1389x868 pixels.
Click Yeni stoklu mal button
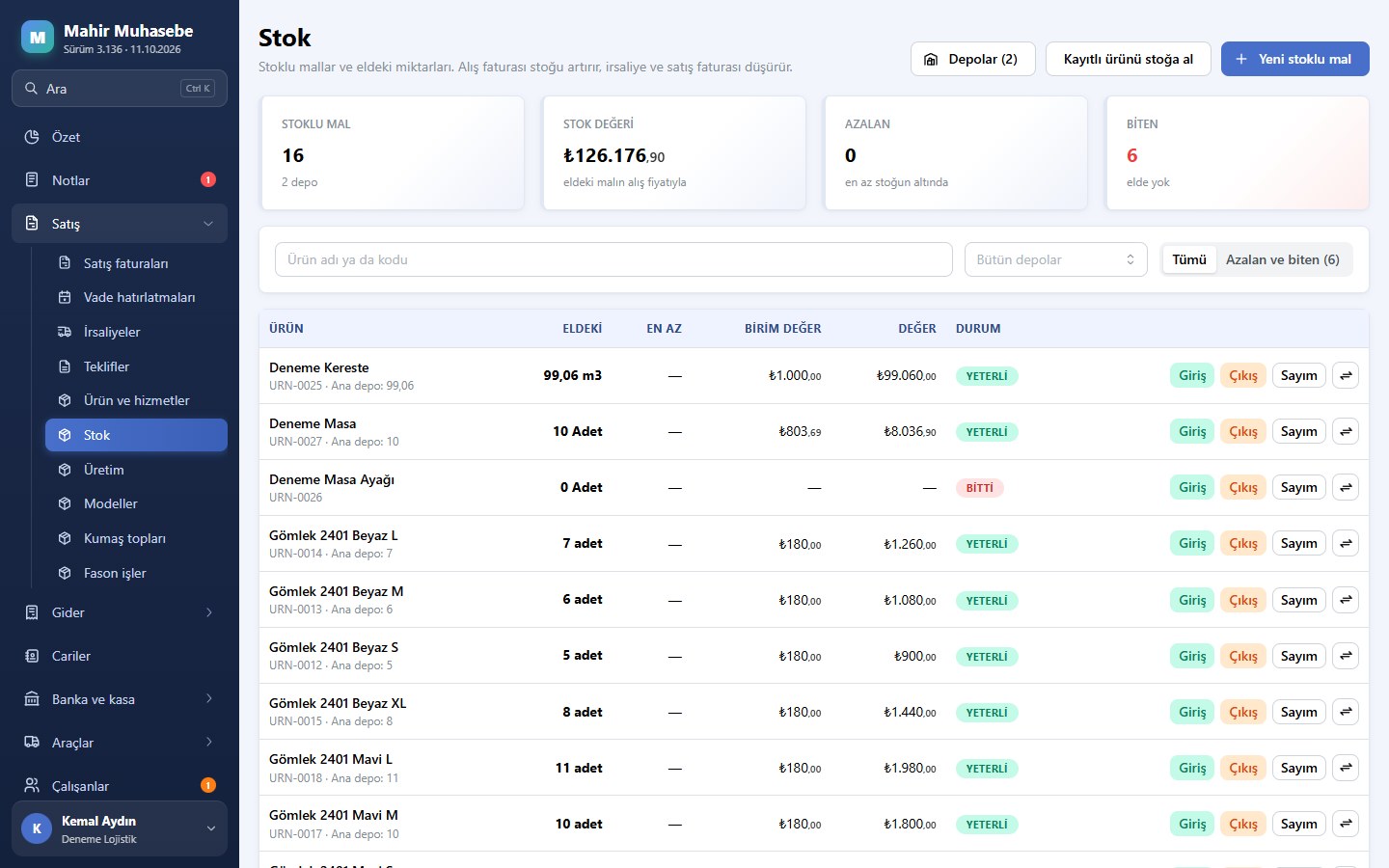(1295, 59)
